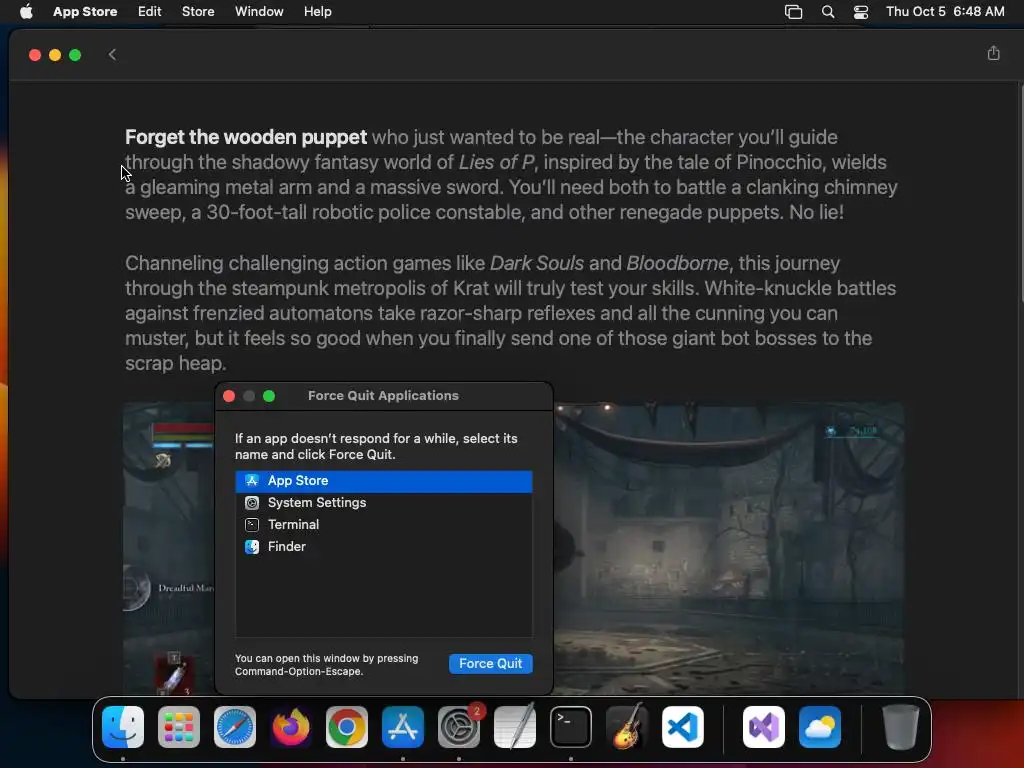Click the System Settings gear icon in list

tap(252, 503)
